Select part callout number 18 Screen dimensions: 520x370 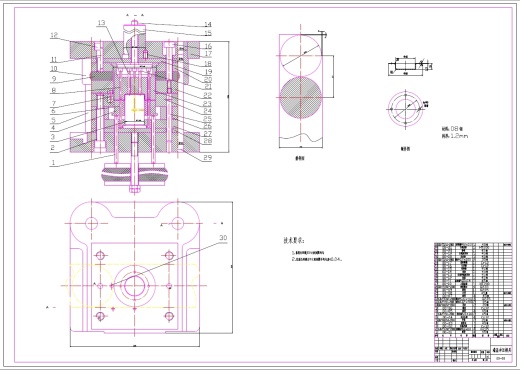click(x=208, y=63)
